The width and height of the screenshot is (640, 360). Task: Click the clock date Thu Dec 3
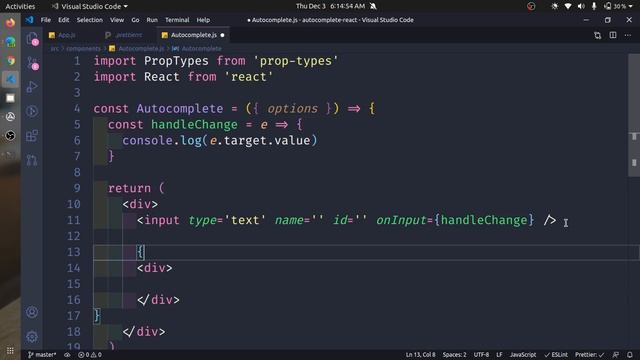click(330, 6)
